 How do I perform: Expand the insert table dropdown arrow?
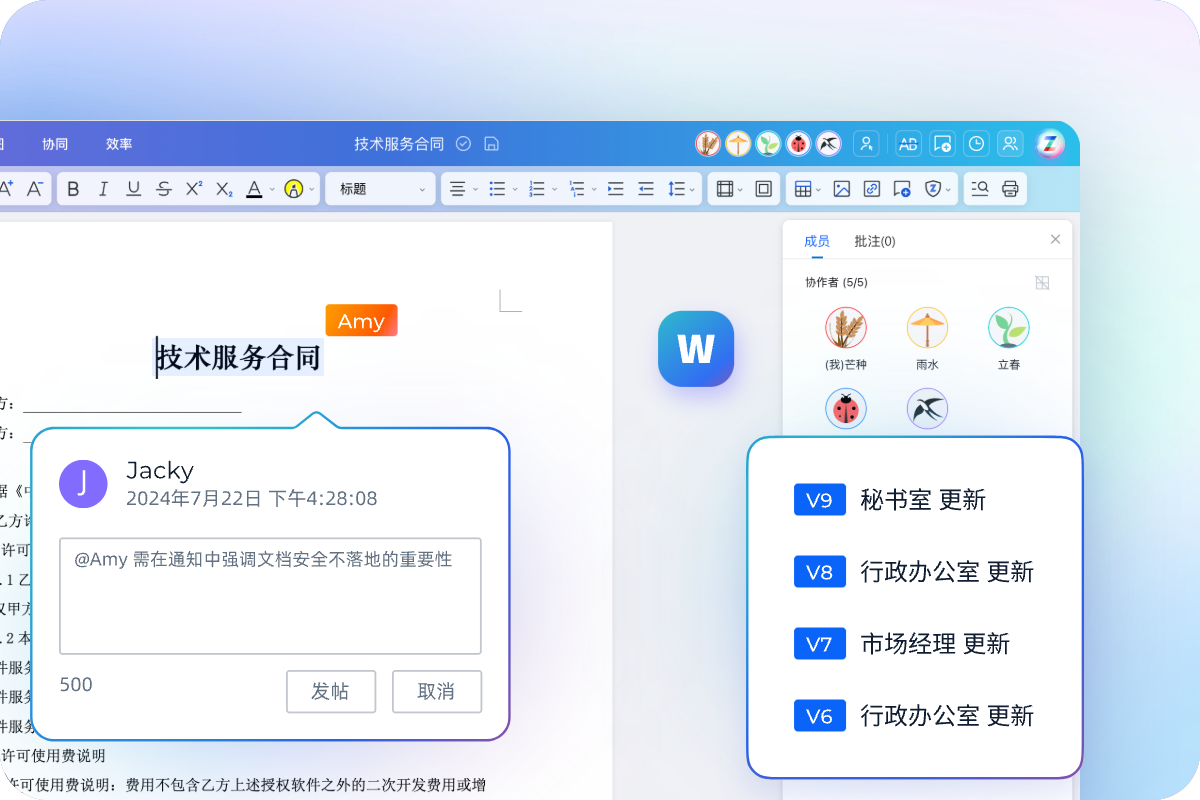click(x=819, y=189)
